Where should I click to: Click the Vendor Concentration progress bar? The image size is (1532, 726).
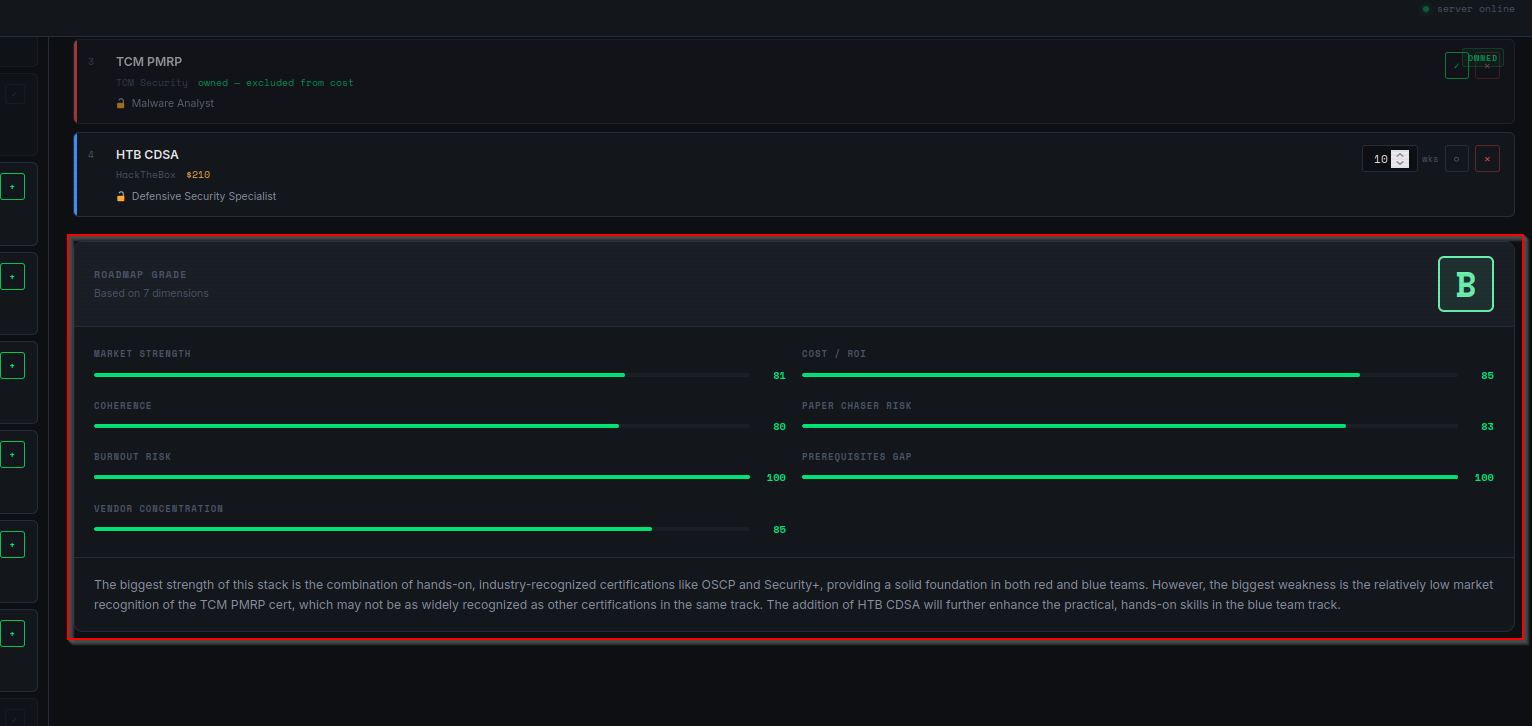point(420,529)
